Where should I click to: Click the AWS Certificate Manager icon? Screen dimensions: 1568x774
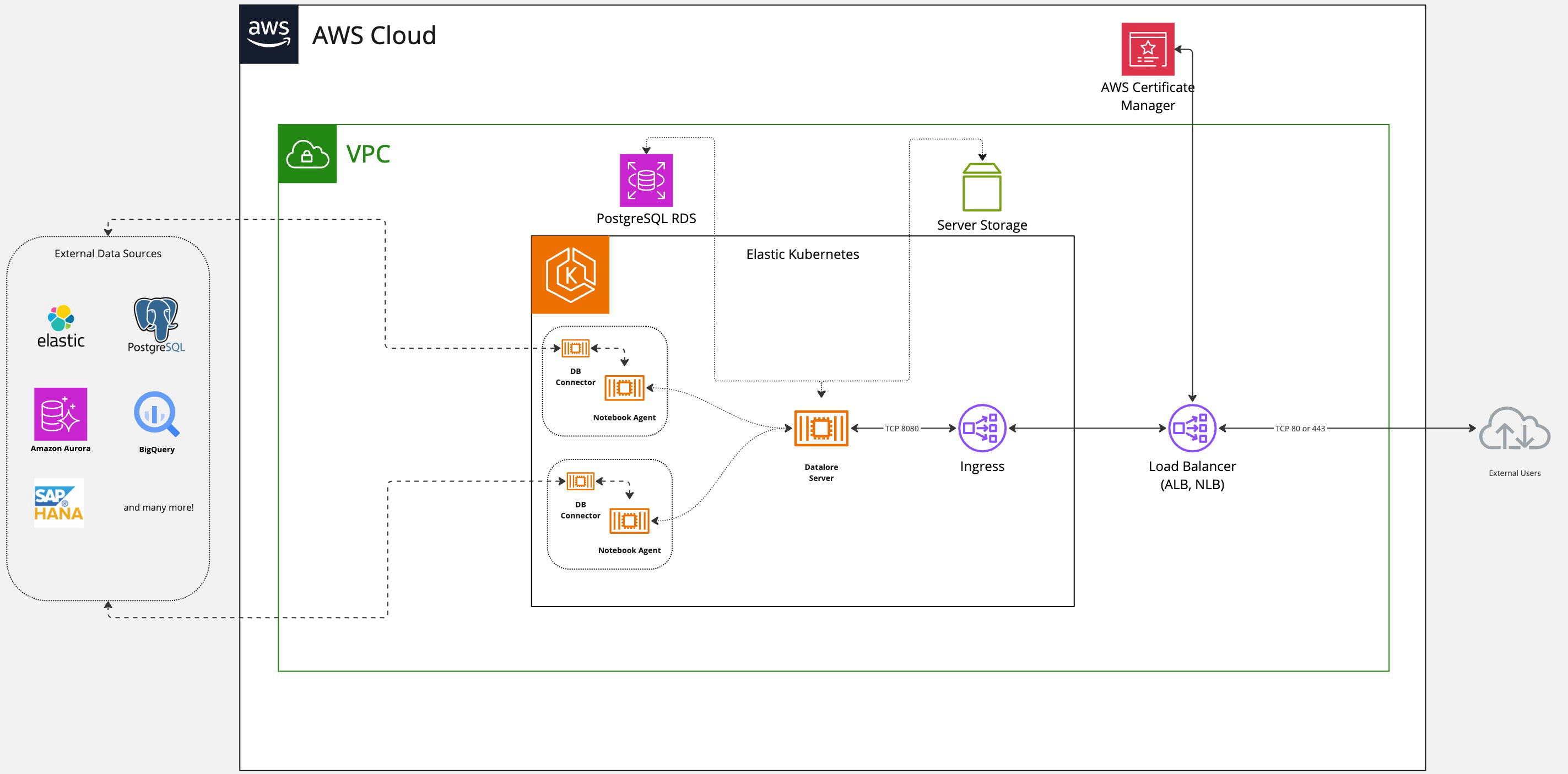[1148, 50]
